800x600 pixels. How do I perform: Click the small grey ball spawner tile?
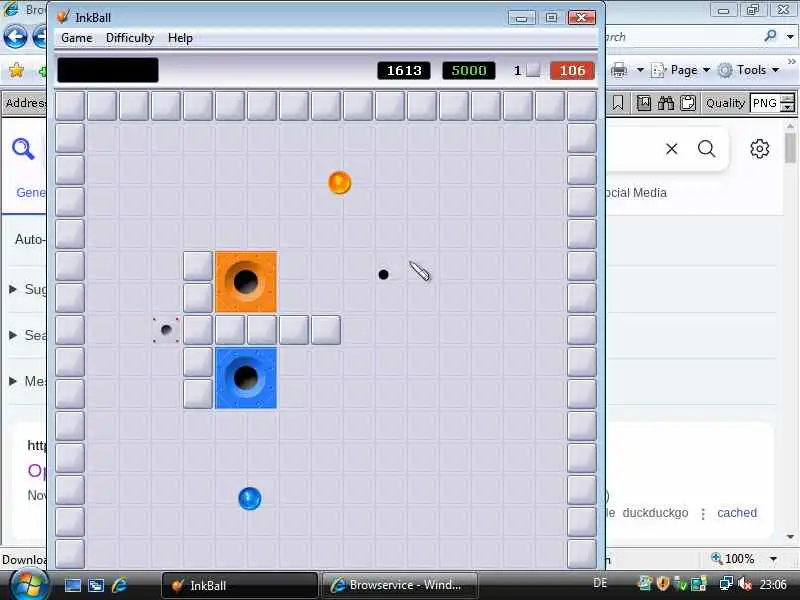click(166, 330)
